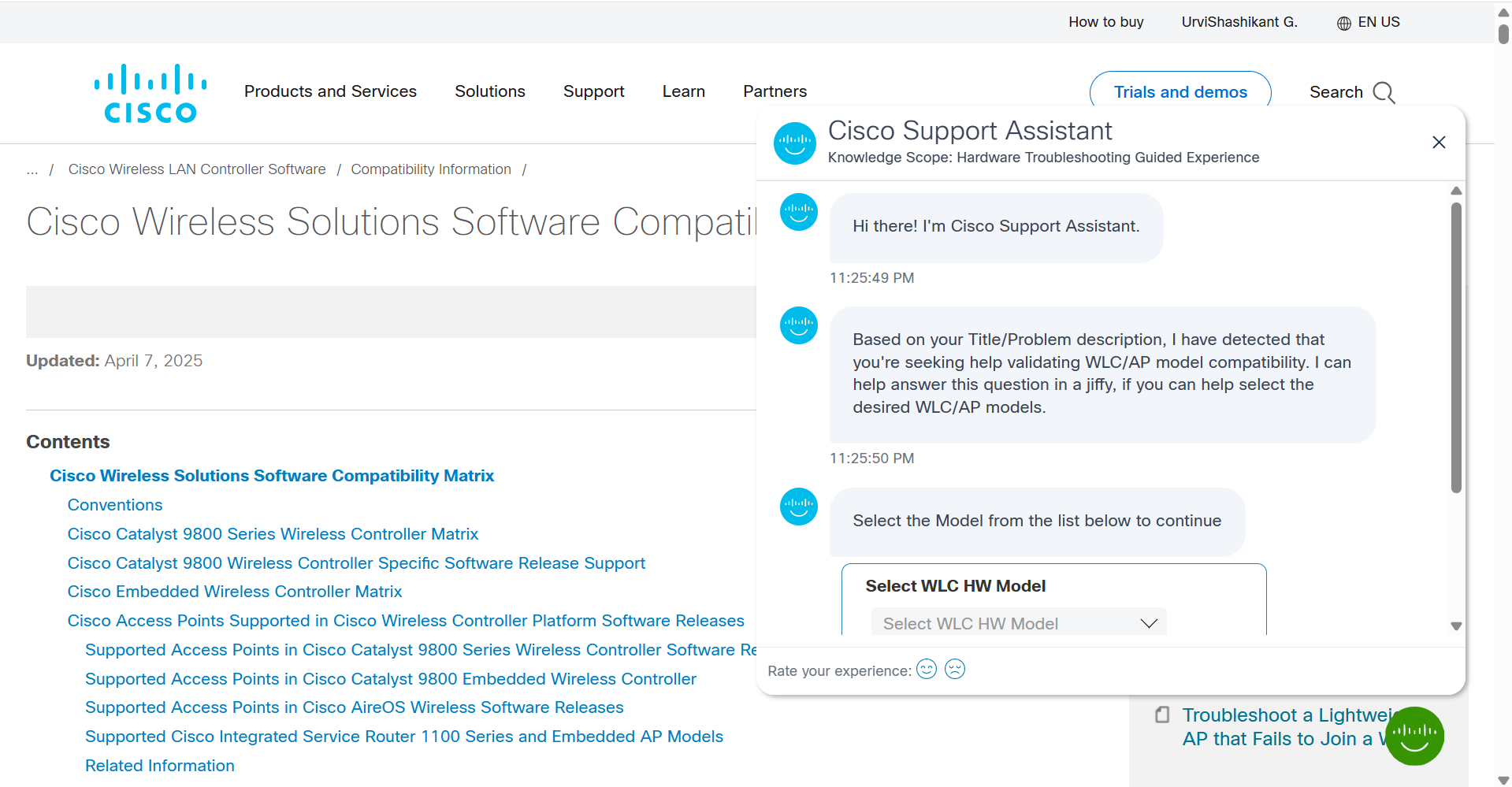
Task: Click the chat panel scrollbar thumb
Action: pyautogui.click(x=1456, y=347)
